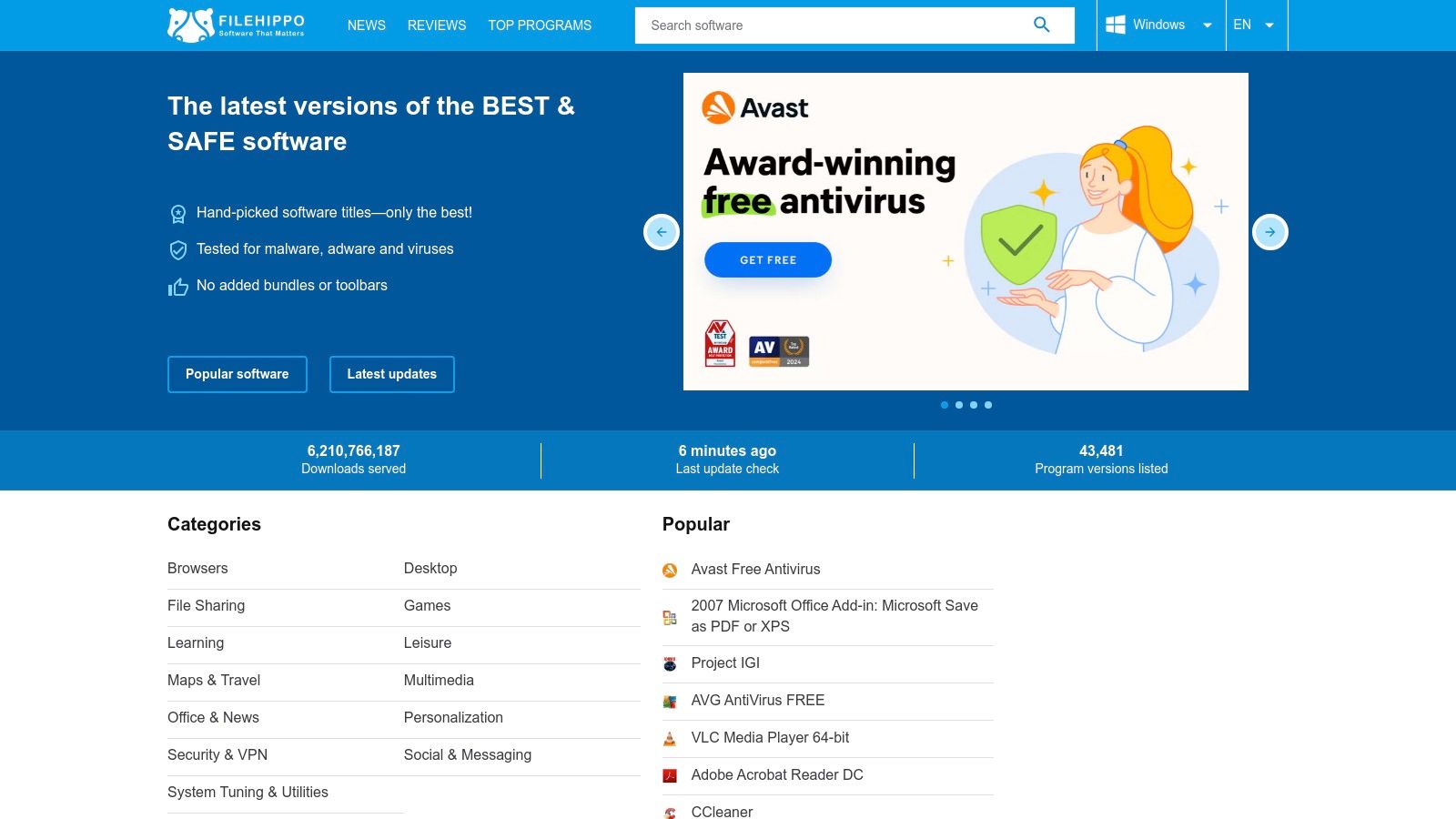Open the Windows platform dropdown
Screen dimensions: 1456x819
(1161, 25)
